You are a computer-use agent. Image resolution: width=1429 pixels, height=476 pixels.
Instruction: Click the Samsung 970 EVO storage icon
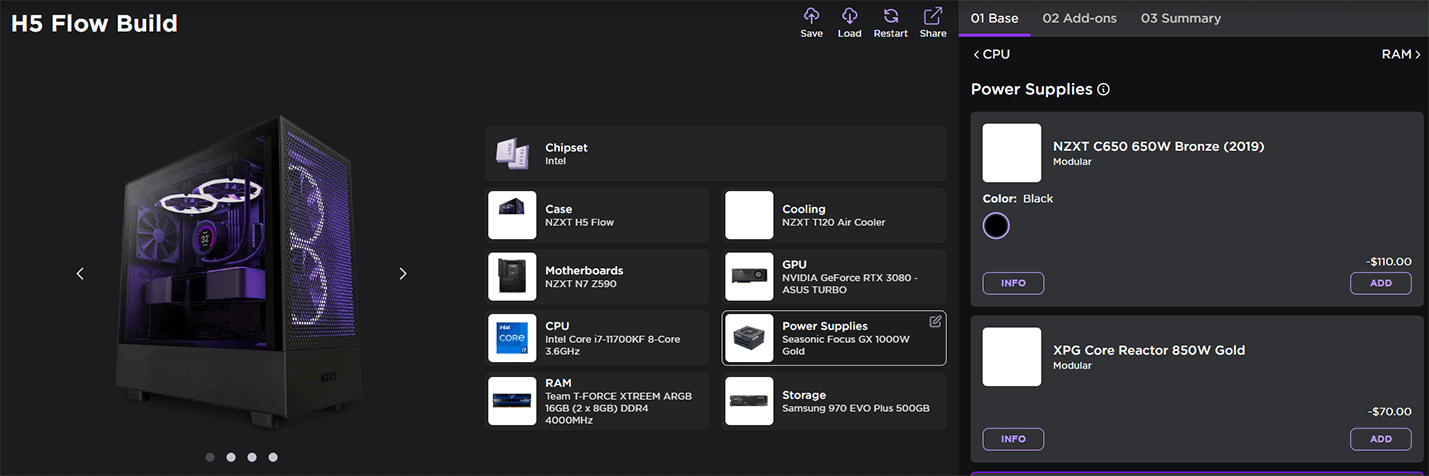749,401
